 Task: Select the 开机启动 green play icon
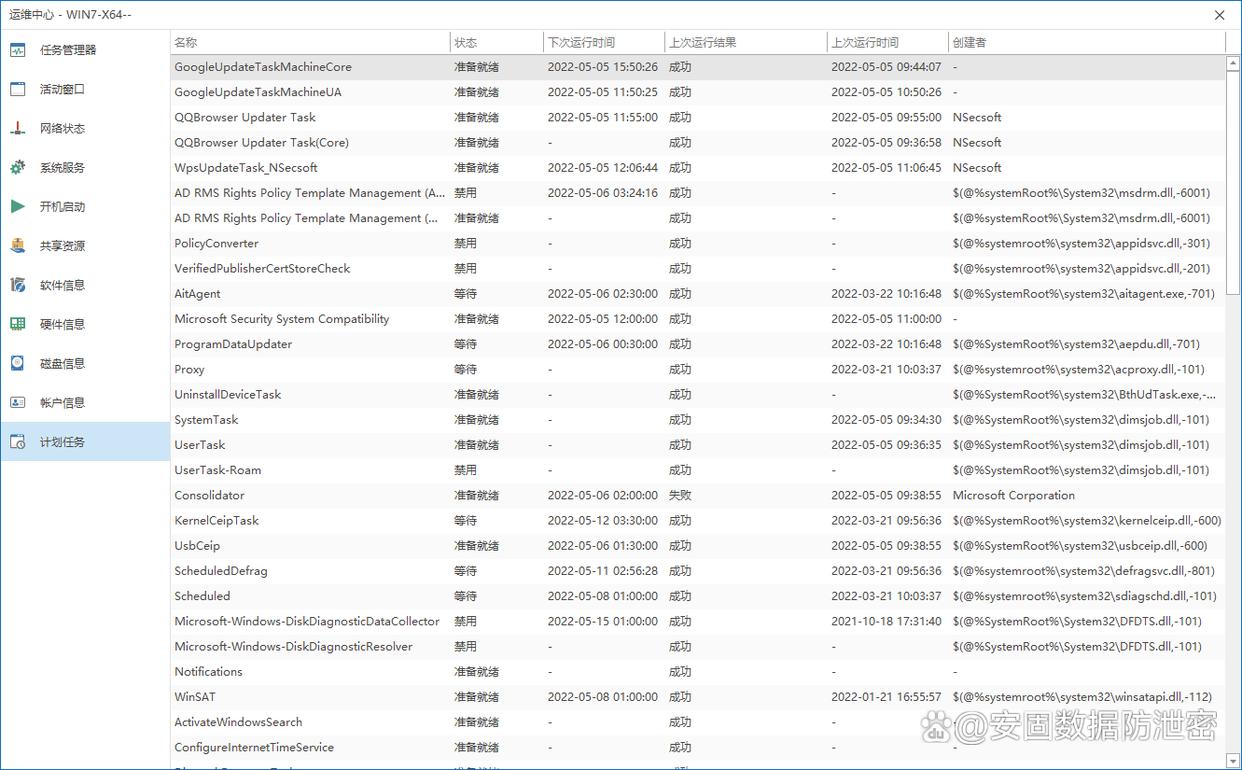point(18,207)
